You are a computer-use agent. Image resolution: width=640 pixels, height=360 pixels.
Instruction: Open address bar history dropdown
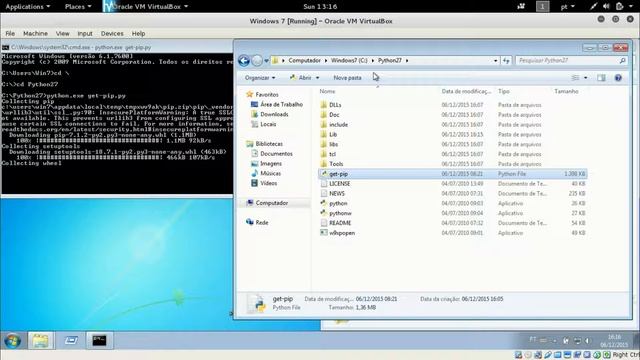(x=496, y=60)
